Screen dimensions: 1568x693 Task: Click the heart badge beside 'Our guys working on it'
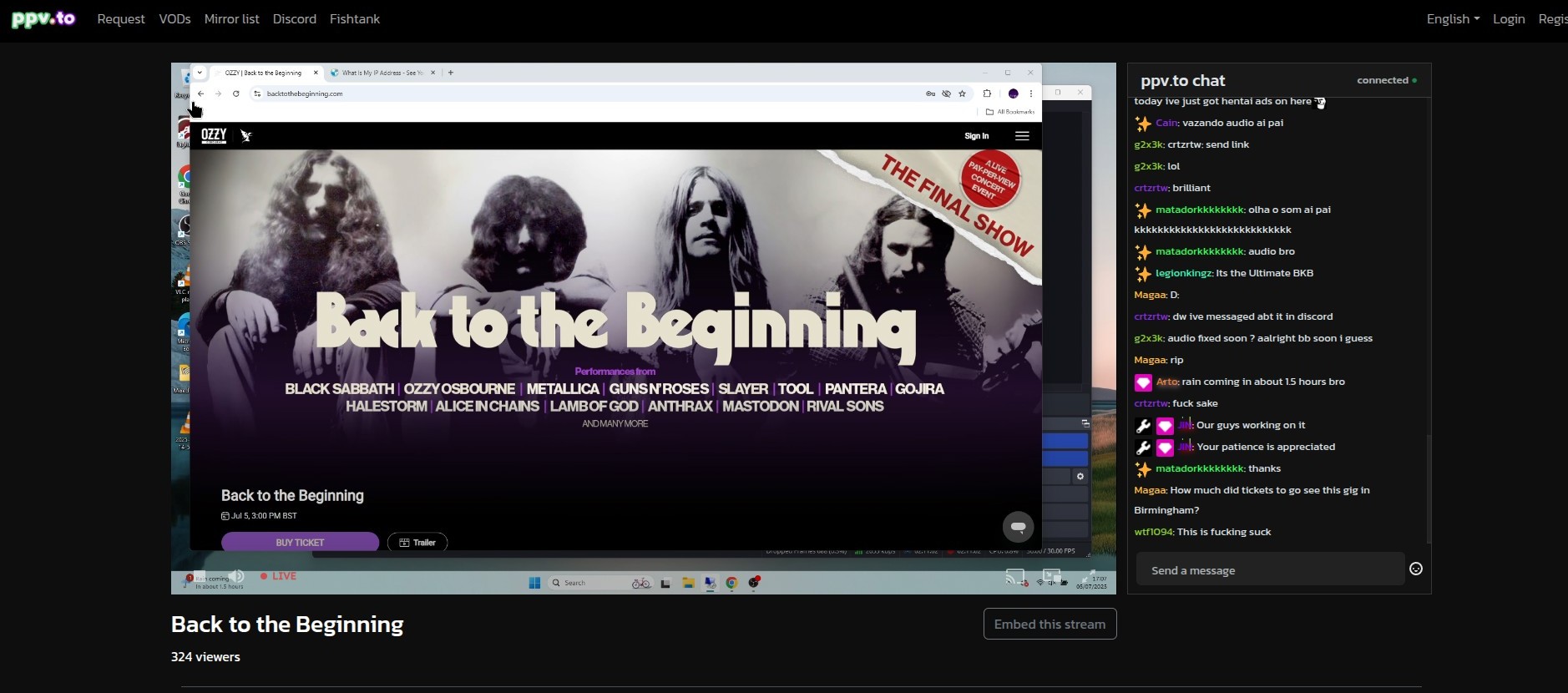click(1165, 426)
